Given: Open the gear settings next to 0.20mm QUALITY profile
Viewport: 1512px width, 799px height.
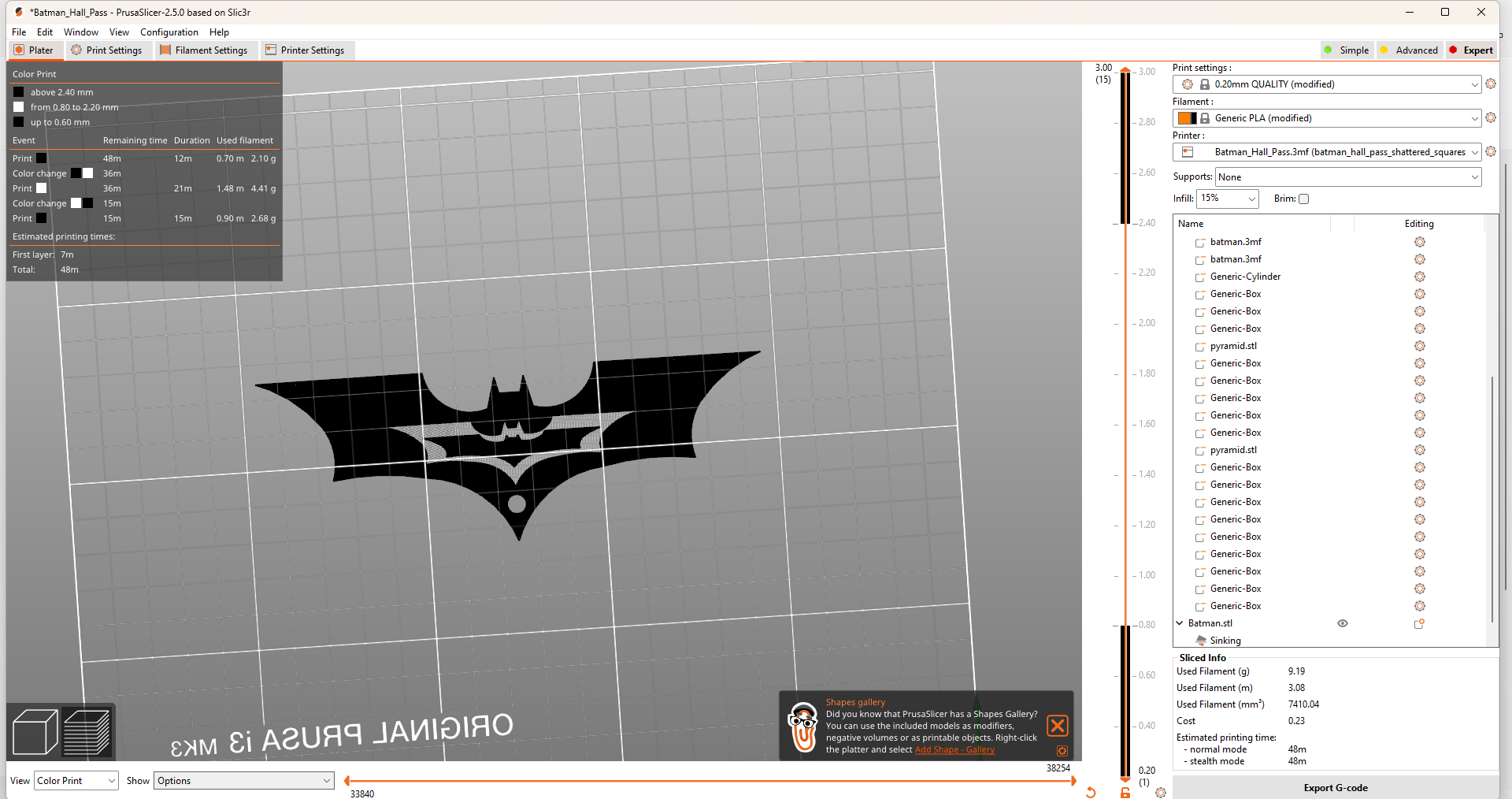Looking at the screenshot, I should [x=1491, y=84].
